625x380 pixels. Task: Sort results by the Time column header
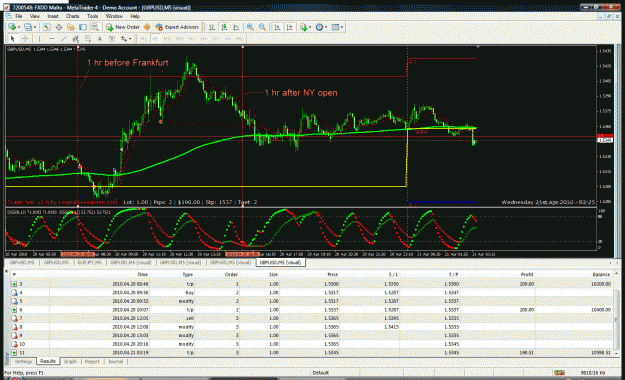click(142, 274)
